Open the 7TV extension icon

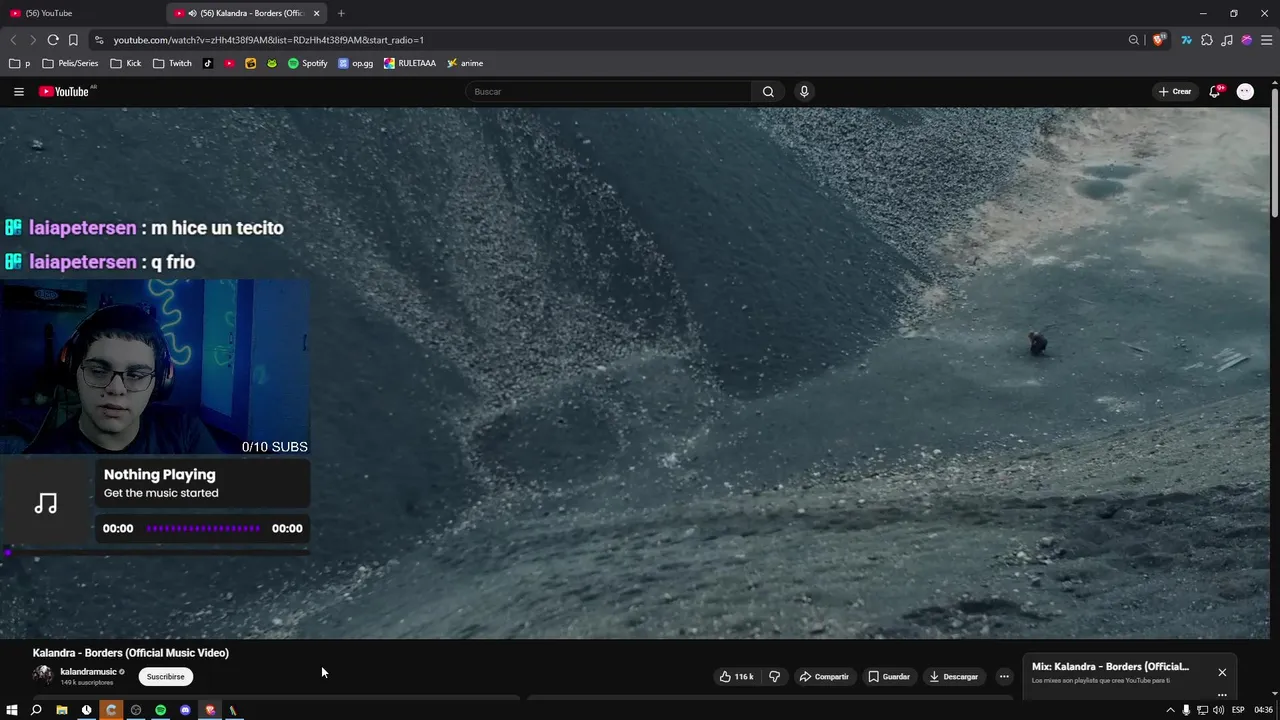click(1187, 40)
